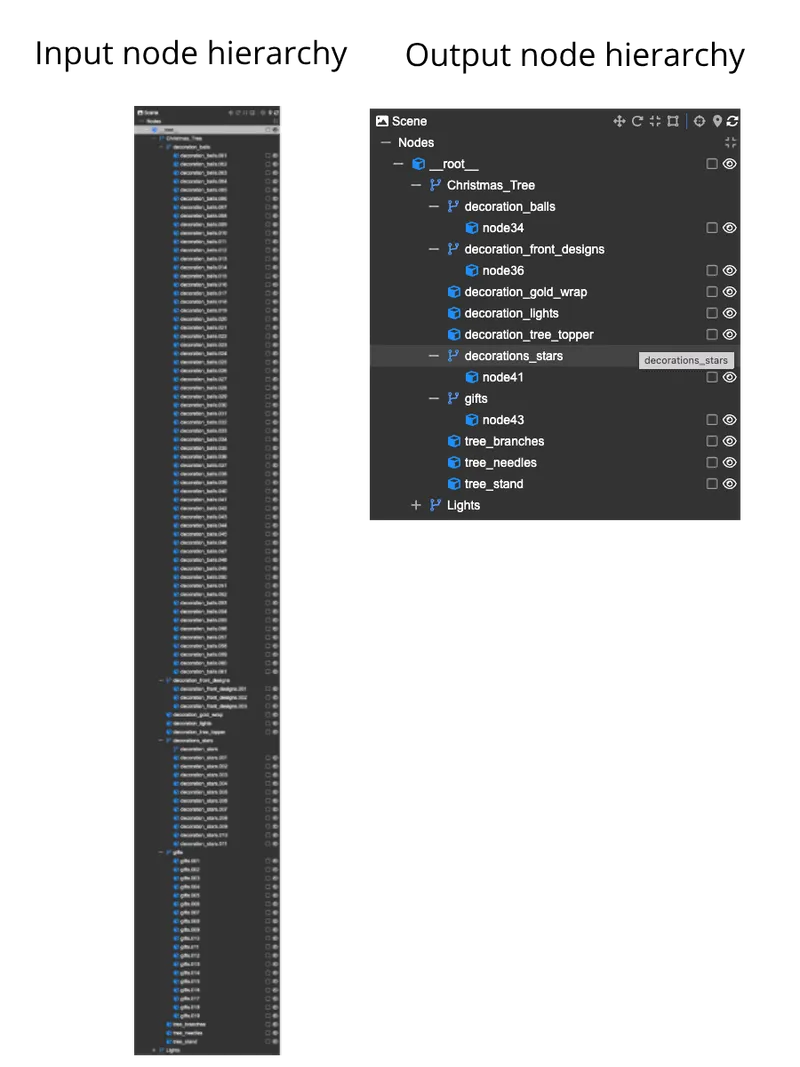This screenshot has width=800, height=1067.
Task: Toggle visibility of tree_stand
Action: tap(730, 484)
